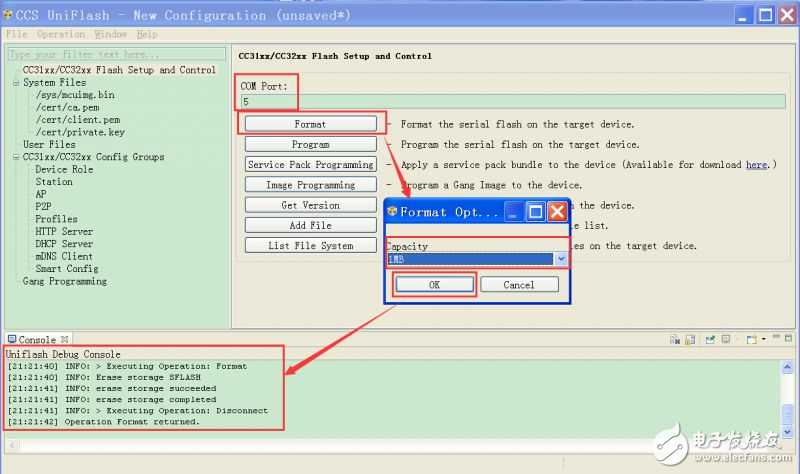Click the console scrollbar down arrow
The height and width of the screenshot is (474, 800).
tap(787, 431)
